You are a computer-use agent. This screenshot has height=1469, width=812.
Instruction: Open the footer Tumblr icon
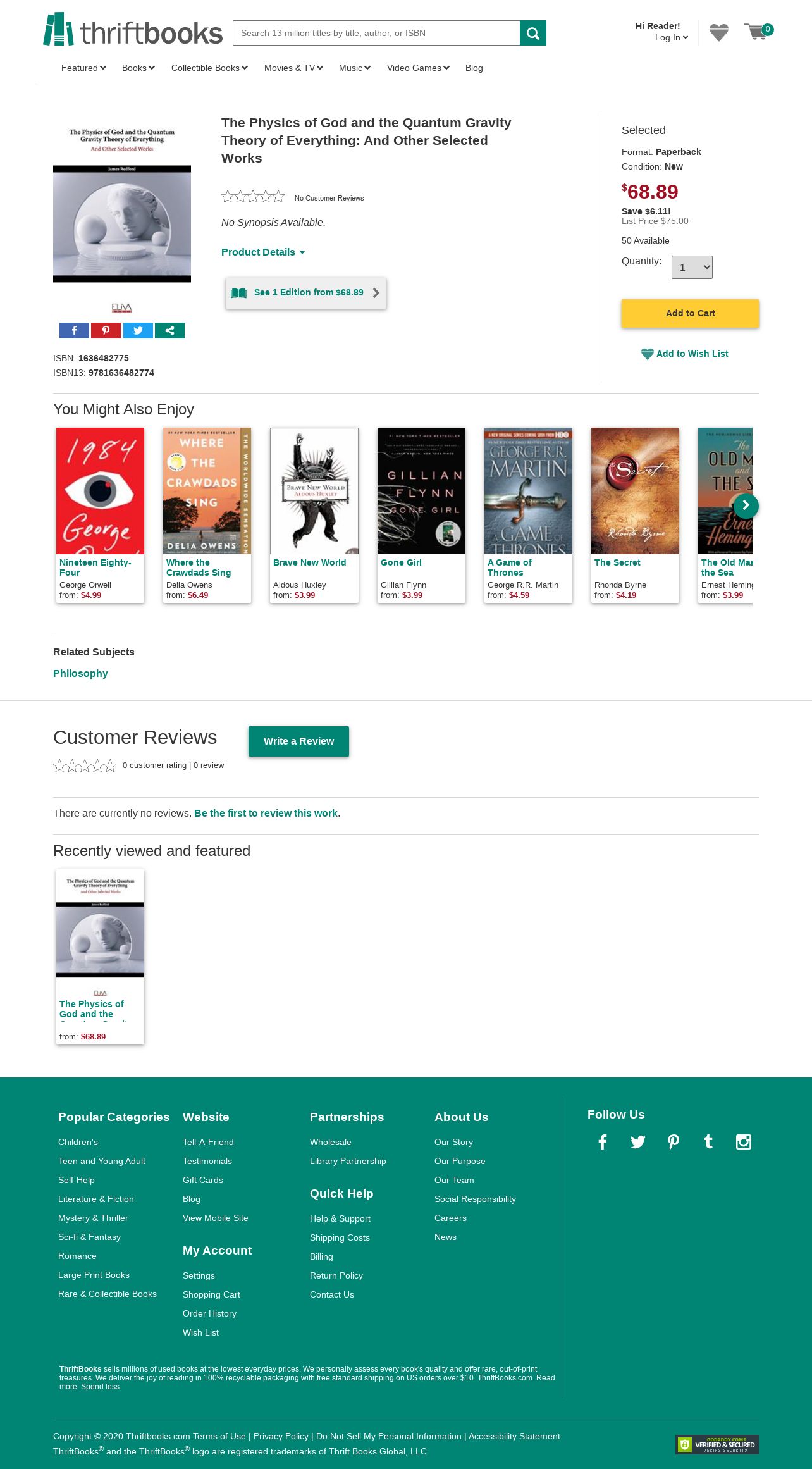pyautogui.click(x=708, y=1141)
